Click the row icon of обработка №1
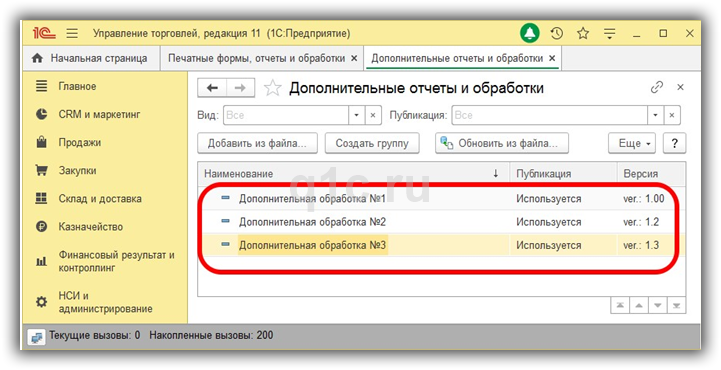721x370 pixels. pos(225,198)
